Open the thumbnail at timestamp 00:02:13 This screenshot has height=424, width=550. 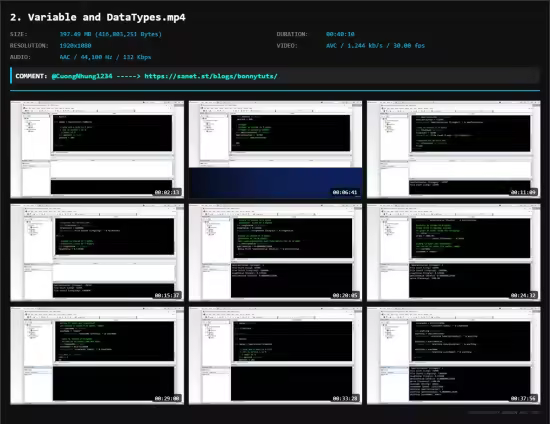pyautogui.click(x=97, y=149)
